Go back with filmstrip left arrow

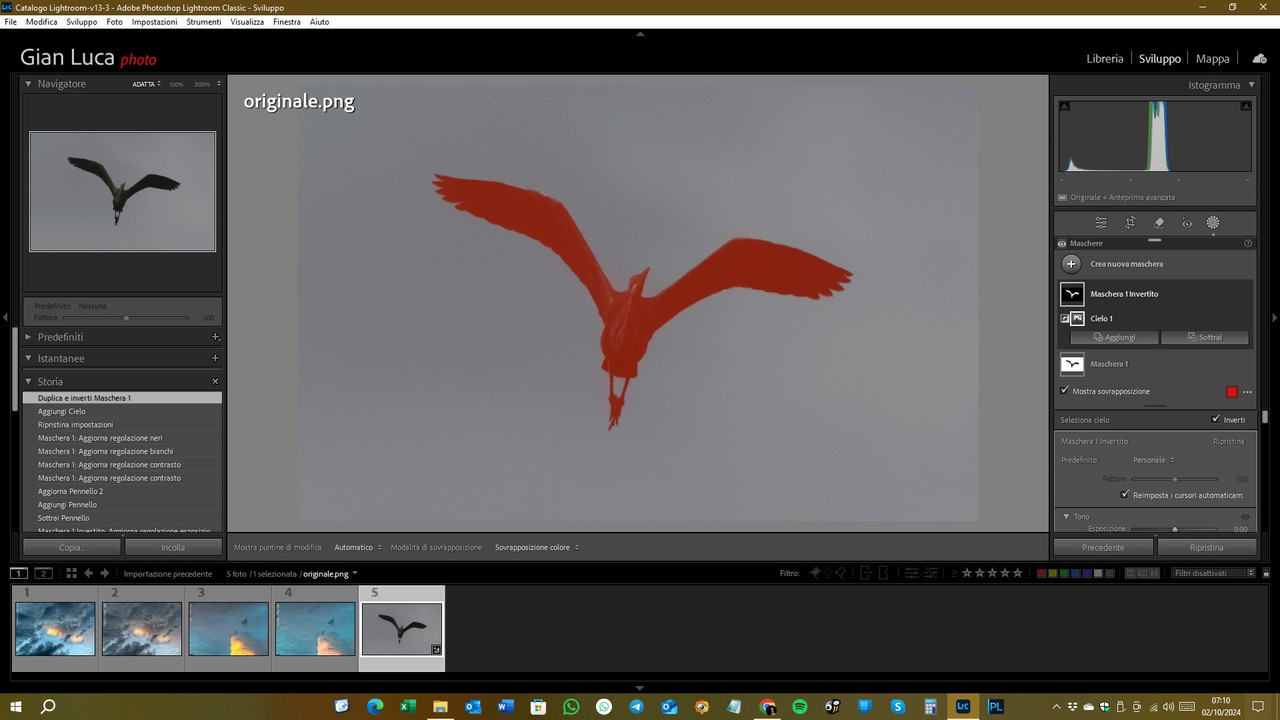click(88, 573)
